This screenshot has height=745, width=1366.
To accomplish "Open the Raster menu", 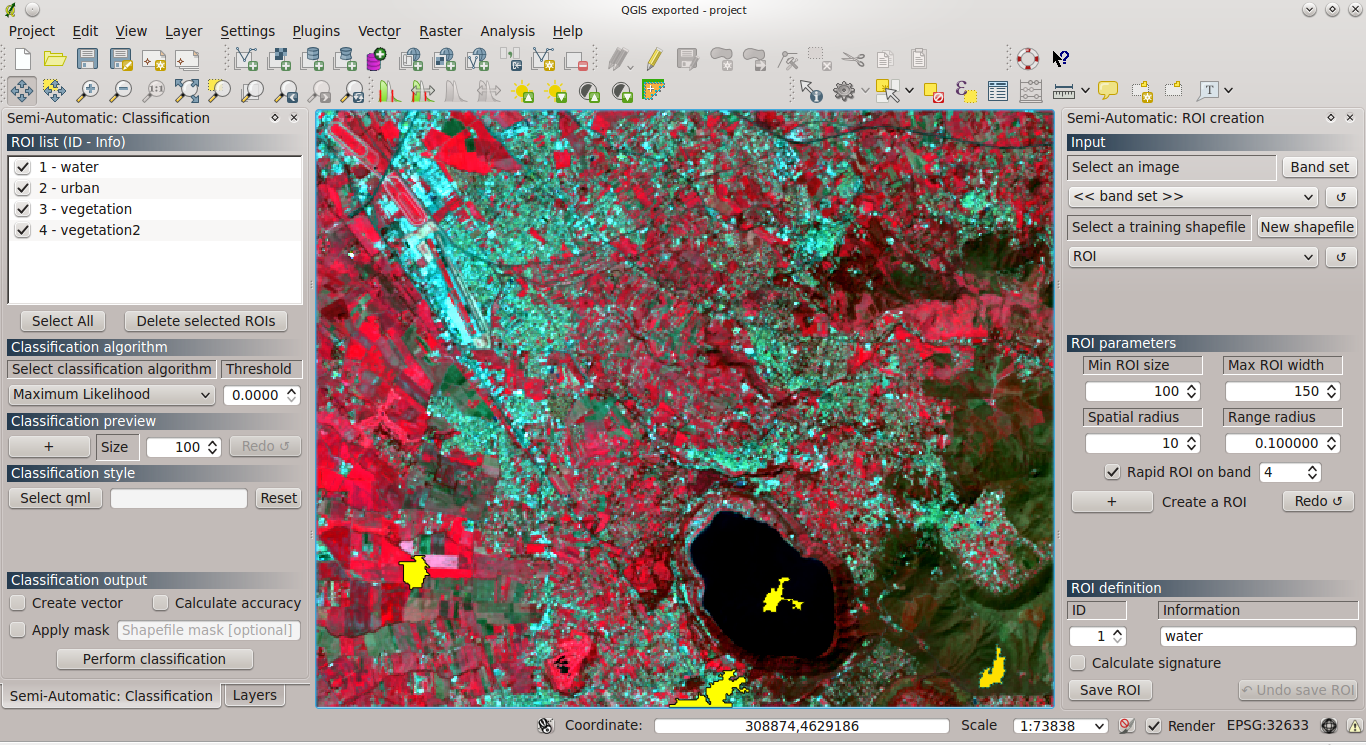I will click(440, 31).
